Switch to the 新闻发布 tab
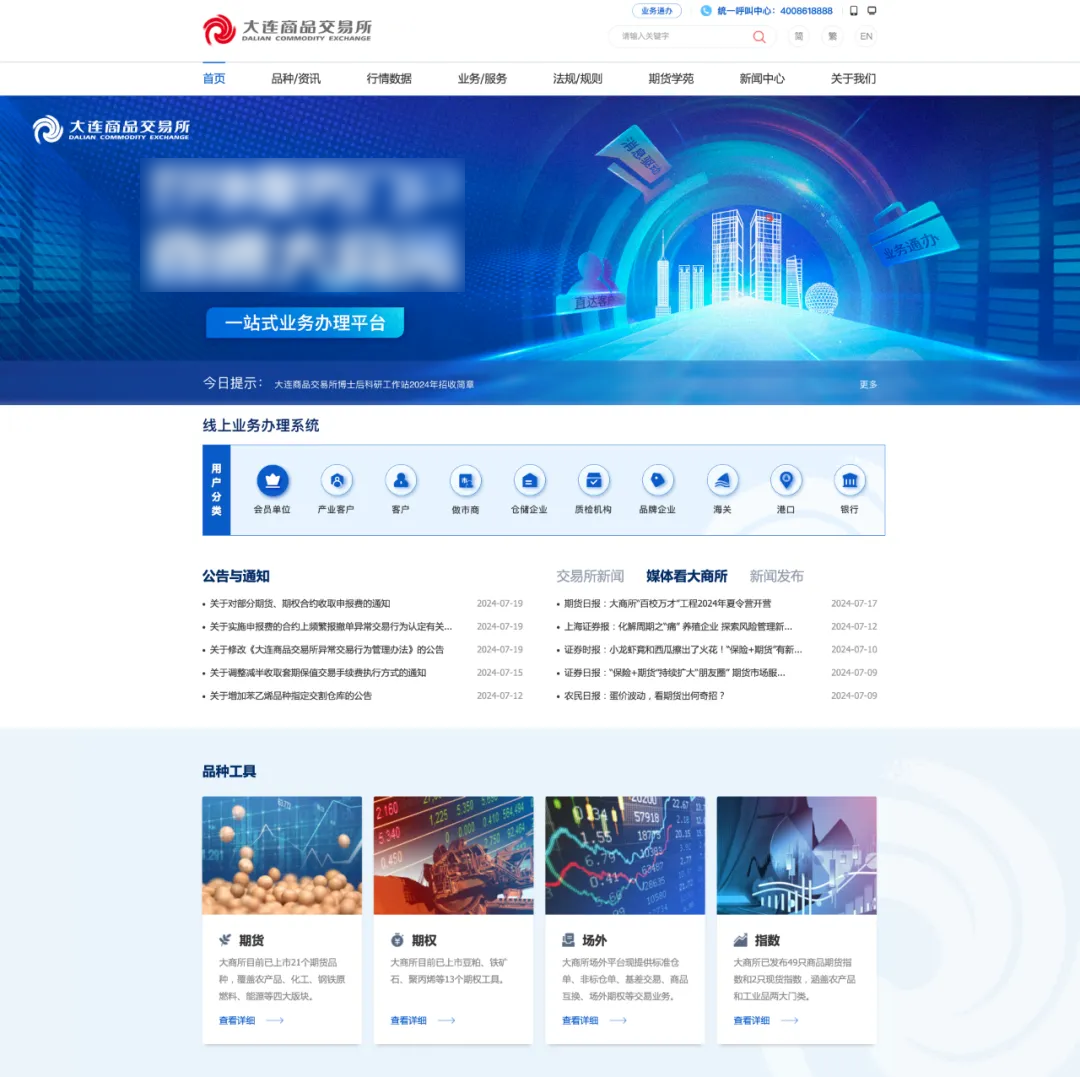The height and width of the screenshot is (1077, 1080). (x=776, y=577)
